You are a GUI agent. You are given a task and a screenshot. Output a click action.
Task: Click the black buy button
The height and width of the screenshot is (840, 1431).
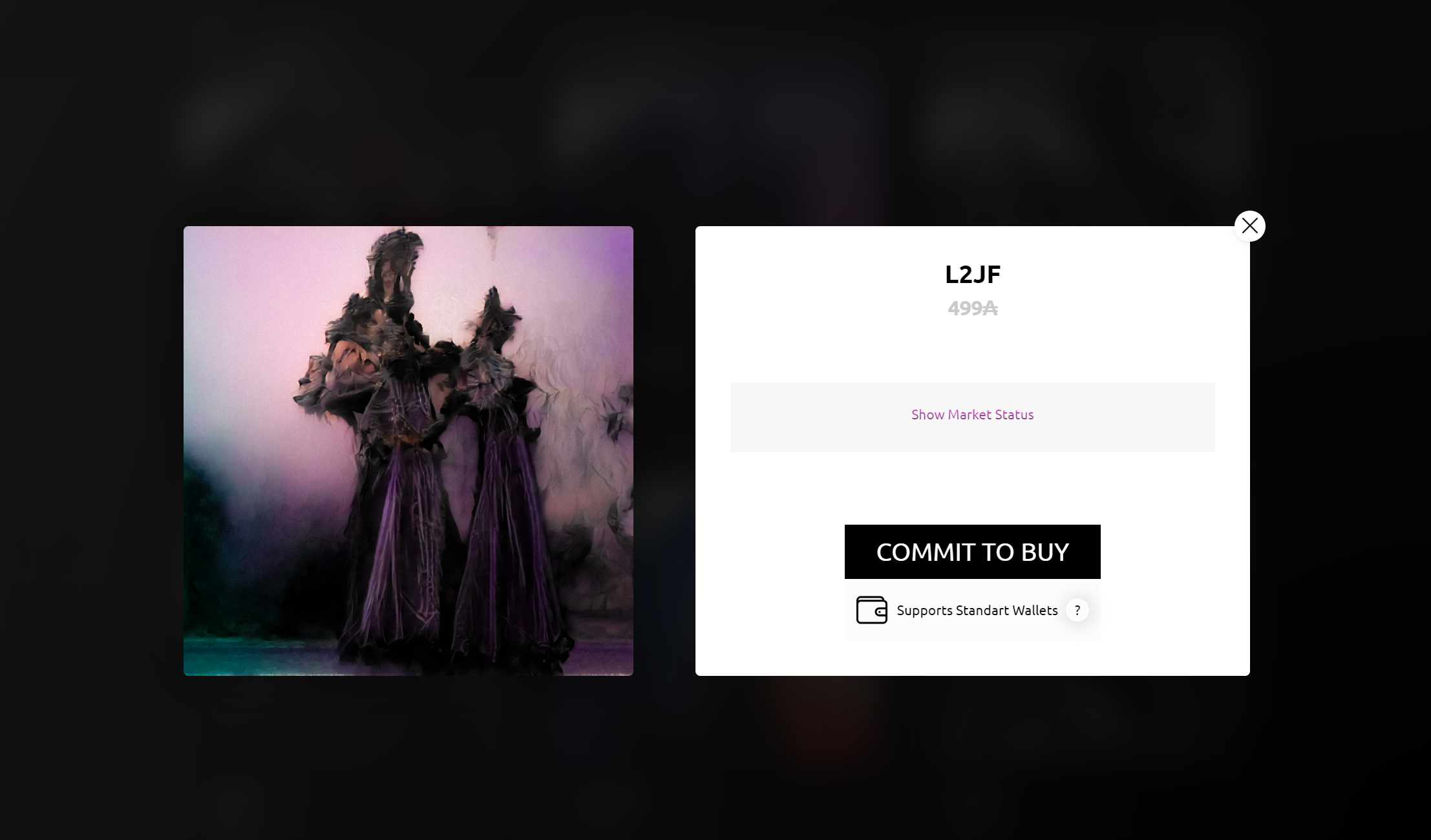point(972,552)
